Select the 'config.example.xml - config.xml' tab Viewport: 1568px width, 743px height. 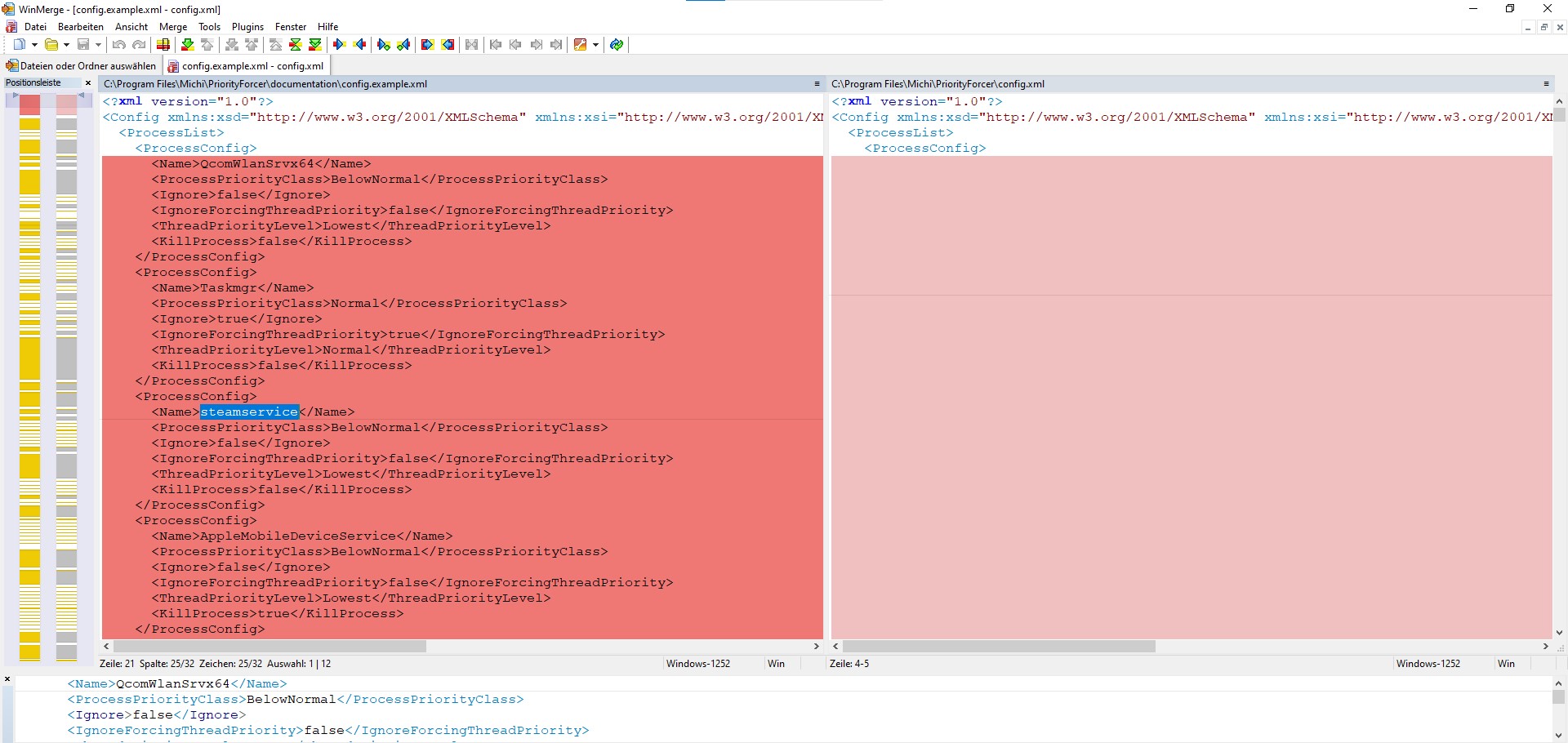pos(246,66)
